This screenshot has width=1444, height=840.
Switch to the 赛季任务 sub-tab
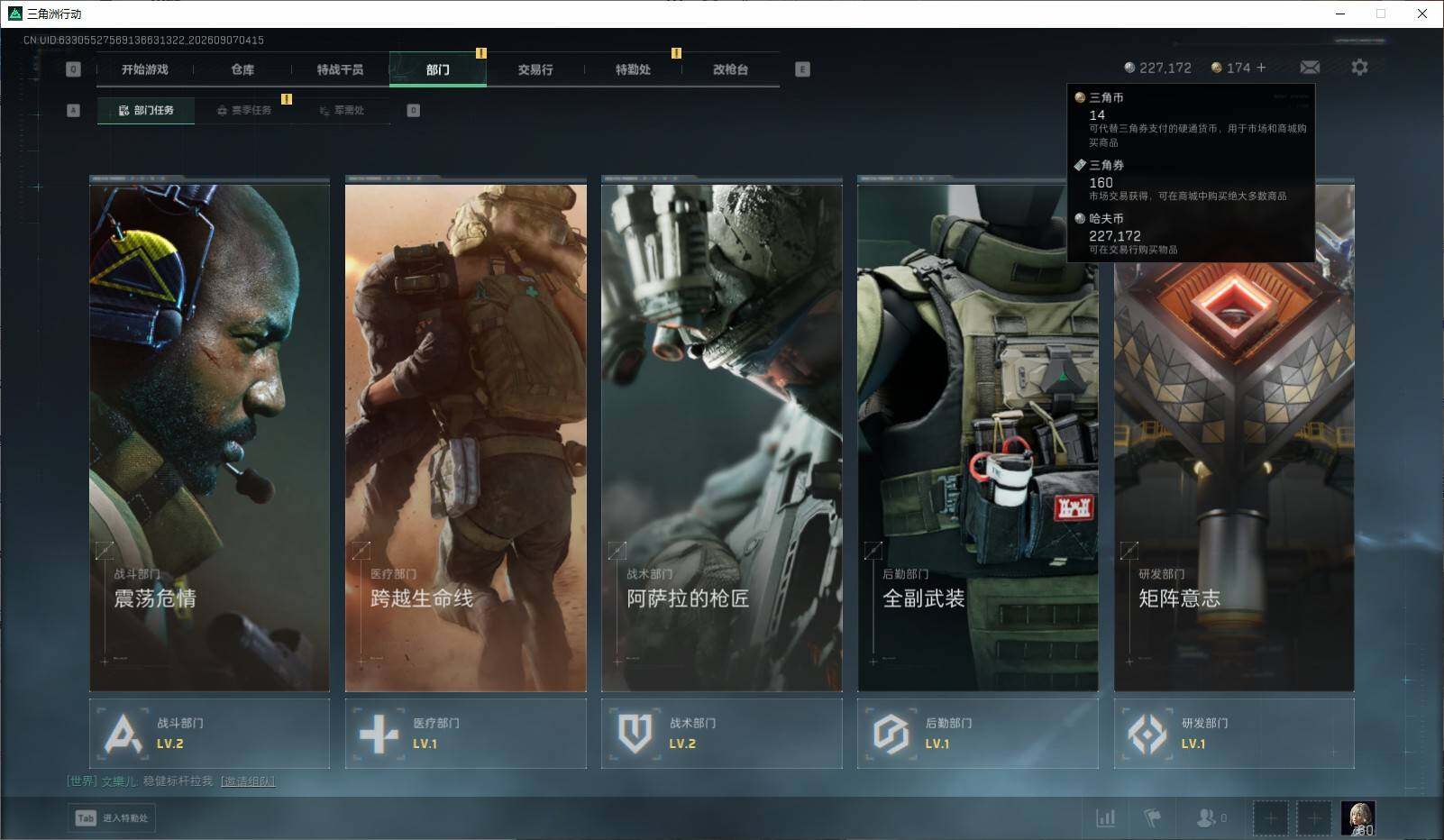[244, 110]
